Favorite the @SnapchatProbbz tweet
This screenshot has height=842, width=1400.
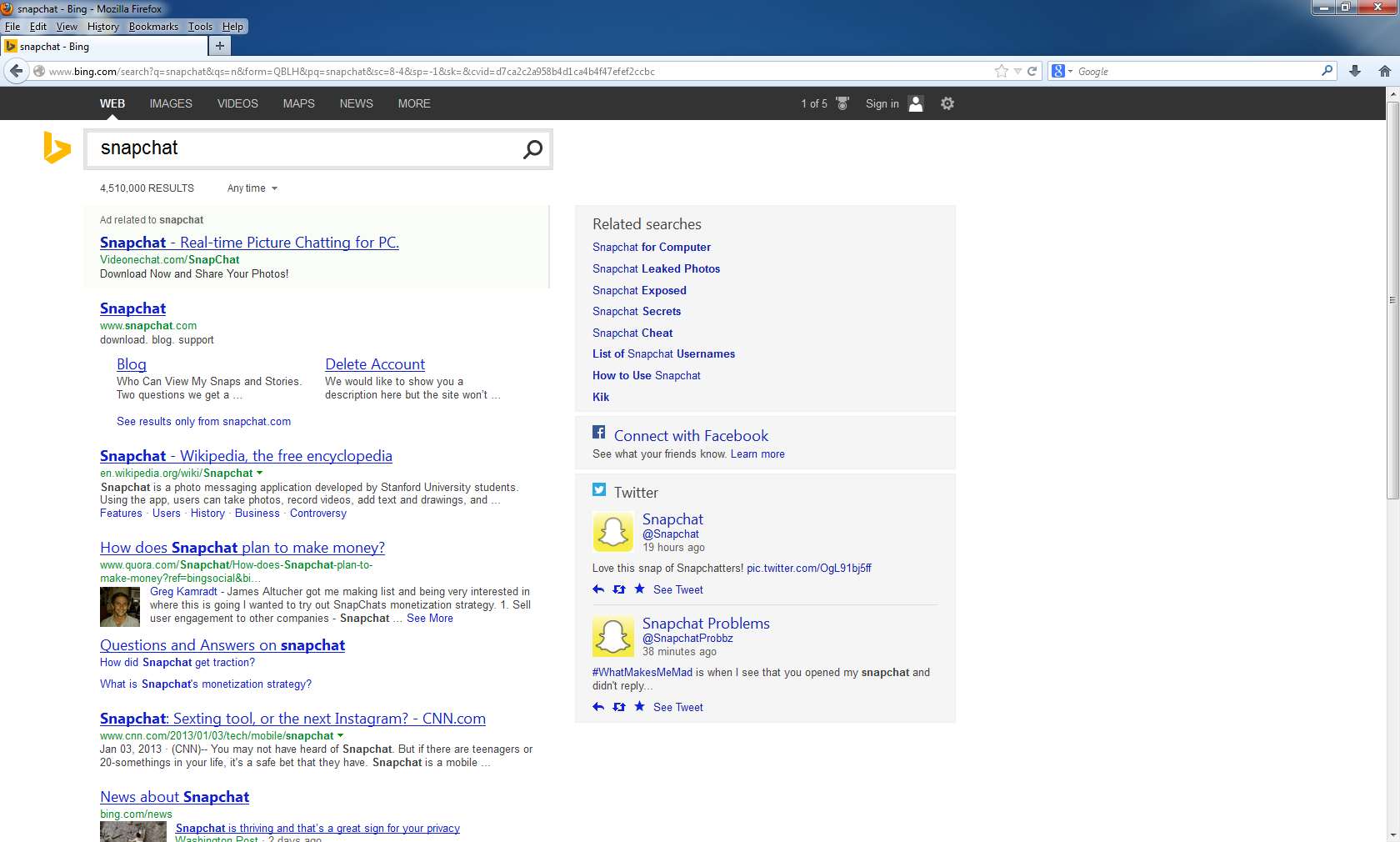(x=639, y=706)
